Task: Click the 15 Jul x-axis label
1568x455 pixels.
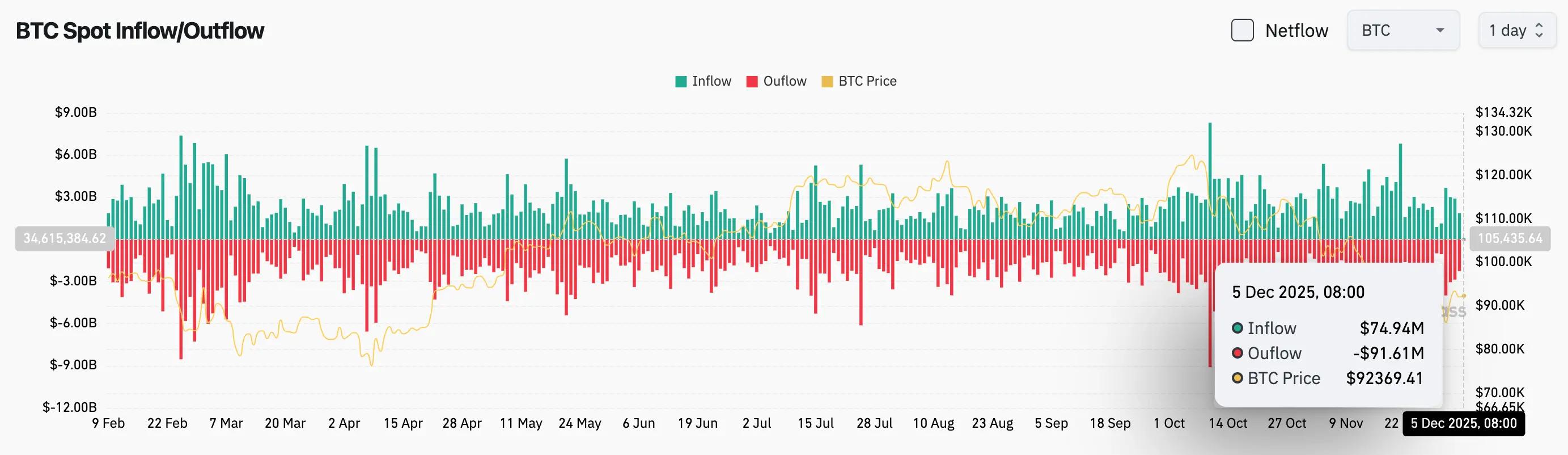Action: click(816, 423)
